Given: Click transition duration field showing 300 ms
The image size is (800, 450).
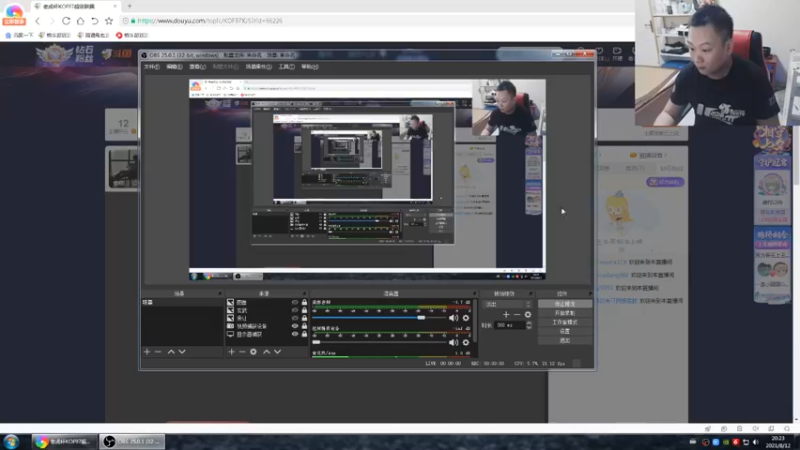Looking at the screenshot, I should pyautogui.click(x=510, y=325).
